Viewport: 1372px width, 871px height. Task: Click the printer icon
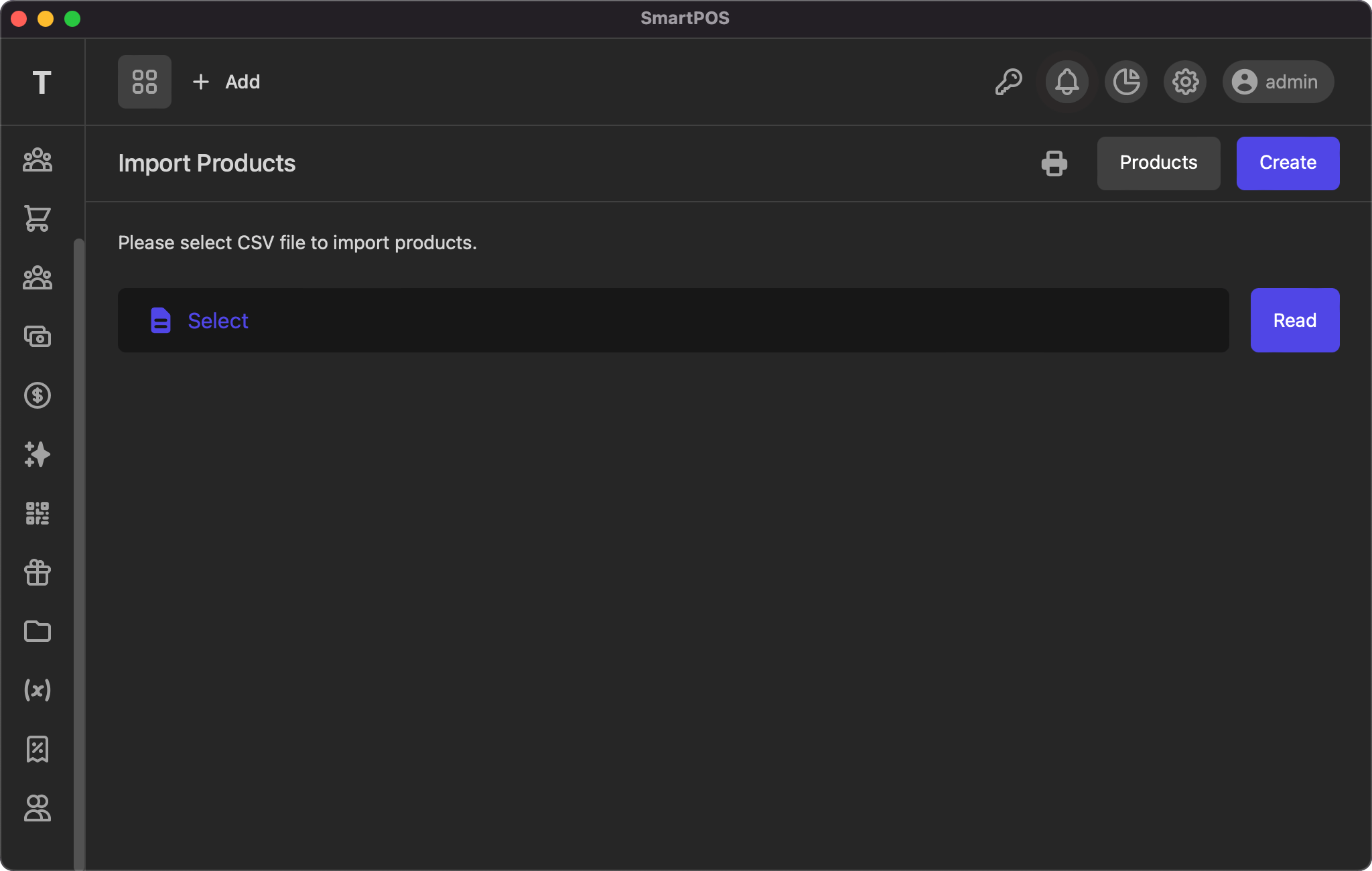tap(1054, 163)
